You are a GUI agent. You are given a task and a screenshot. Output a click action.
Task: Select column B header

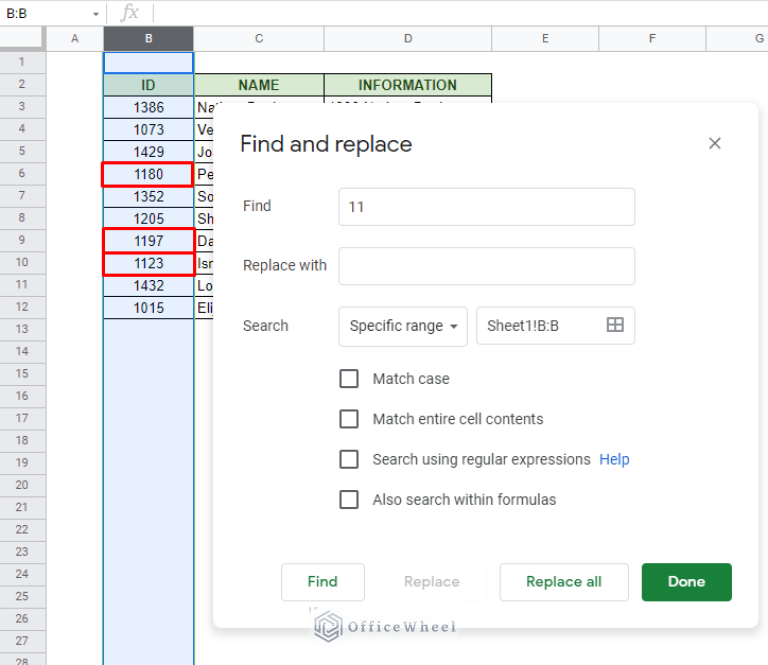[x=148, y=39]
